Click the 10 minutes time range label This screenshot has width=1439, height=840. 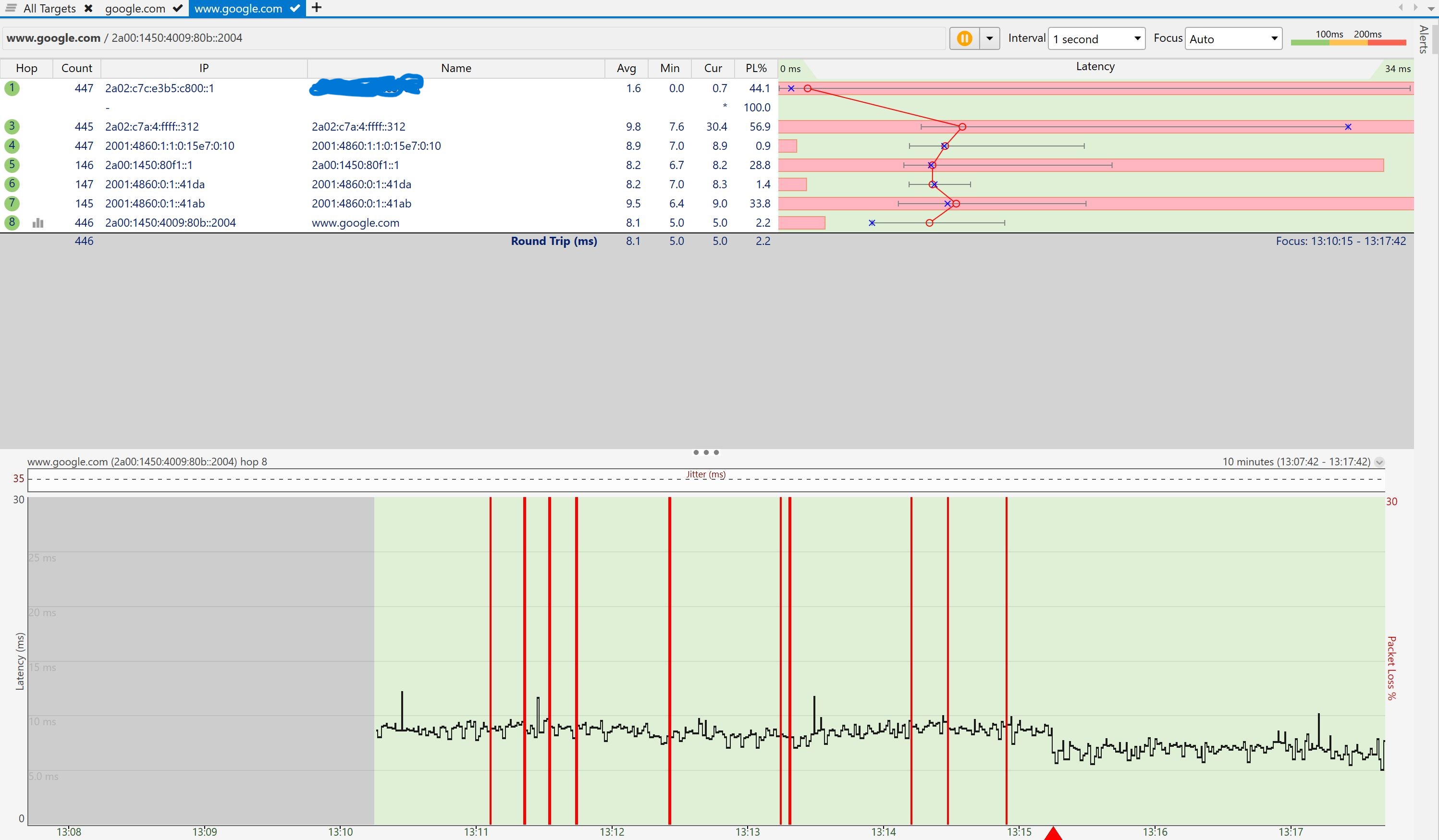point(1296,462)
